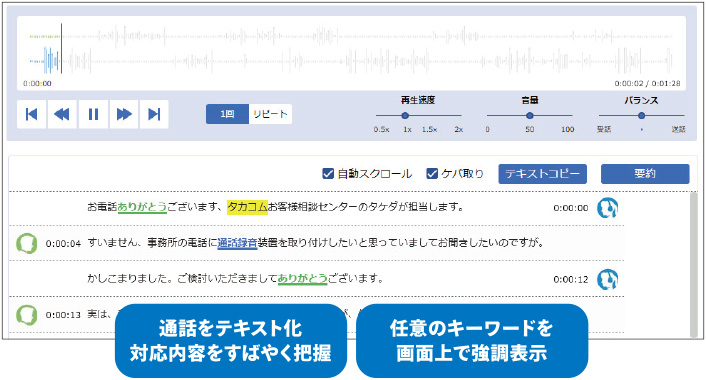Adjust the バランス balance slider handle
Image resolution: width=706 pixels, height=380 pixels.
tap(641, 116)
